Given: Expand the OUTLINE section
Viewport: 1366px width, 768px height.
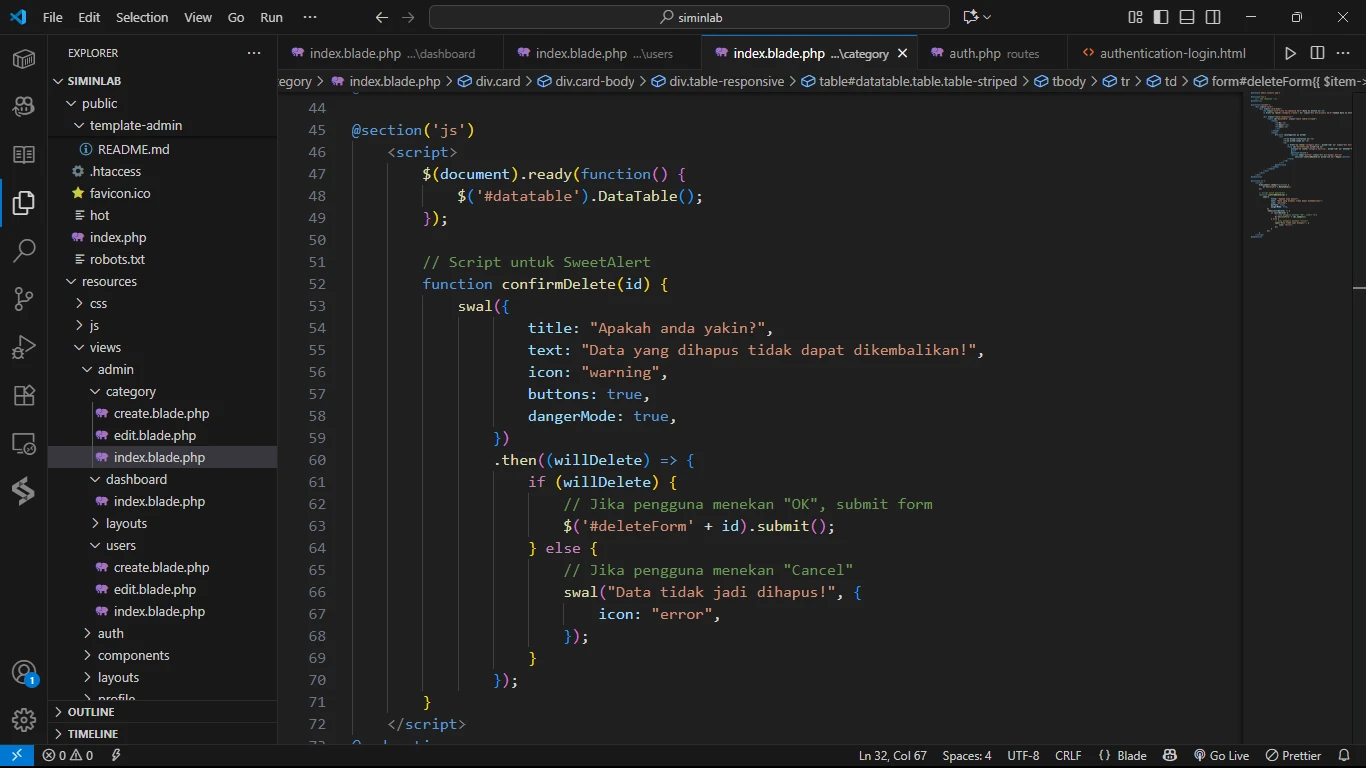Looking at the screenshot, I should 91,712.
